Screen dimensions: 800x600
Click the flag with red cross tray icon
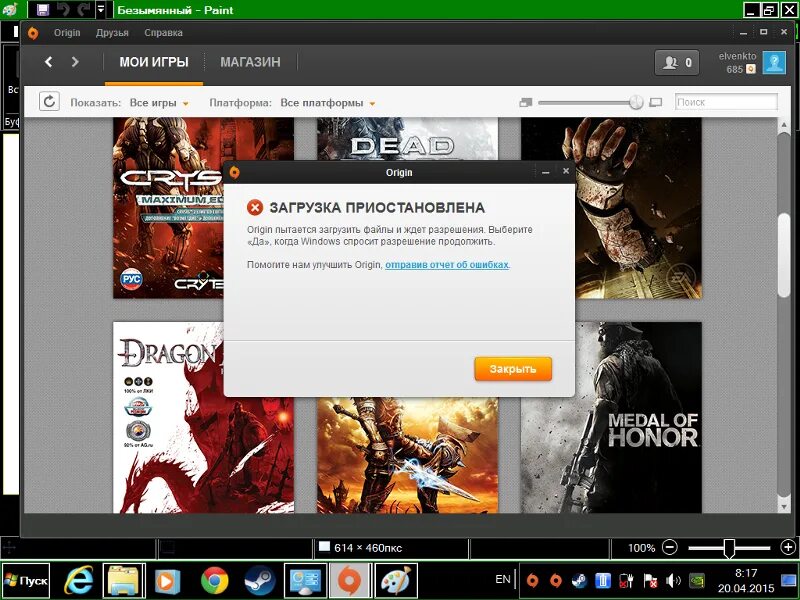pos(650,581)
